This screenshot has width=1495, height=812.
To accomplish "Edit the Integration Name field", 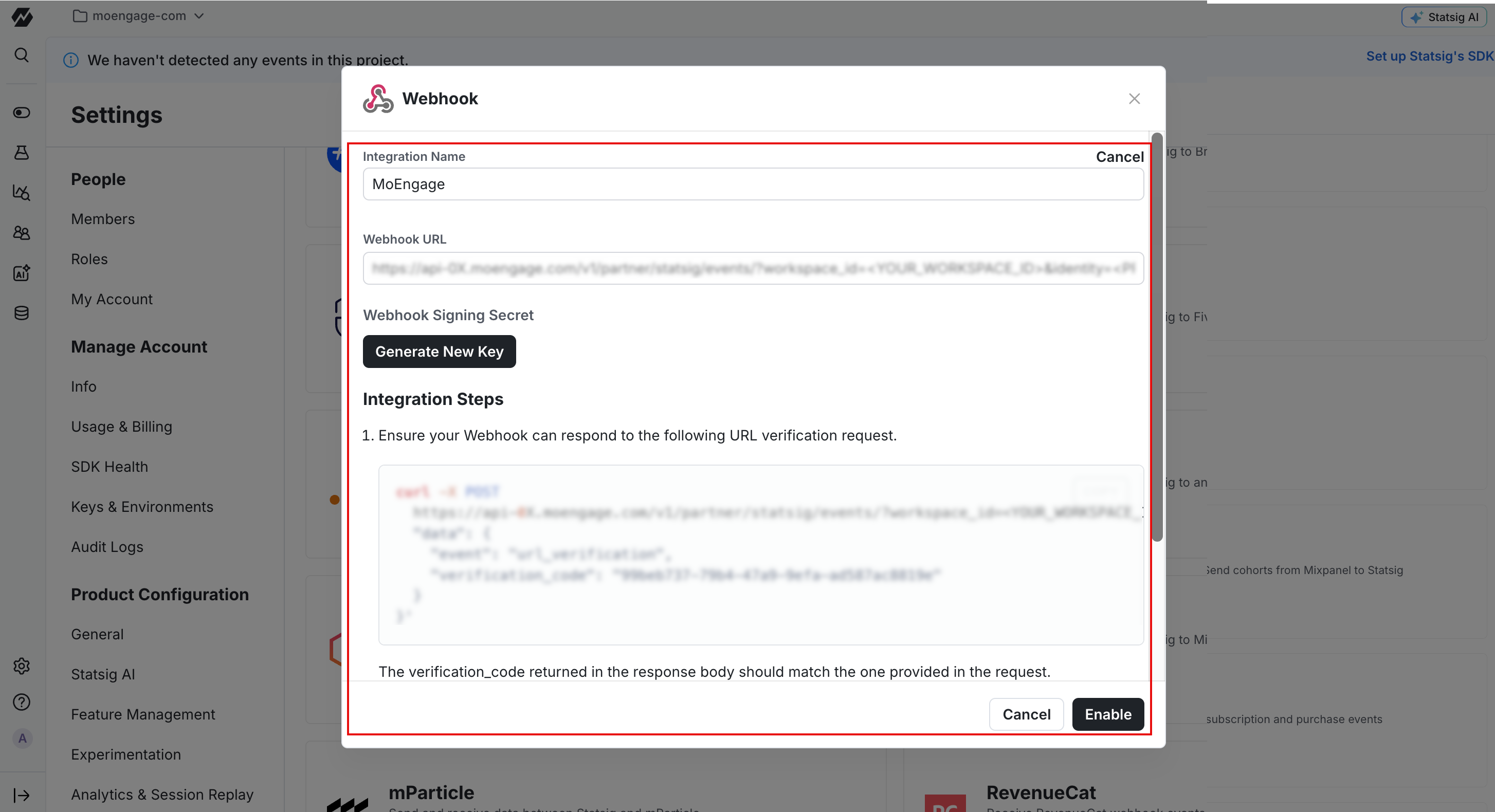I will coord(753,184).
